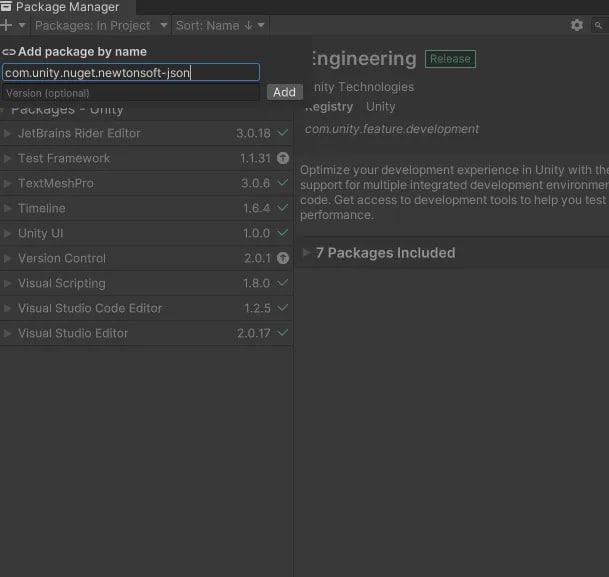Click JetBrains Rider Editor installed checkmark
This screenshot has height=577, width=609.
pyautogui.click(x=283, y=133)
